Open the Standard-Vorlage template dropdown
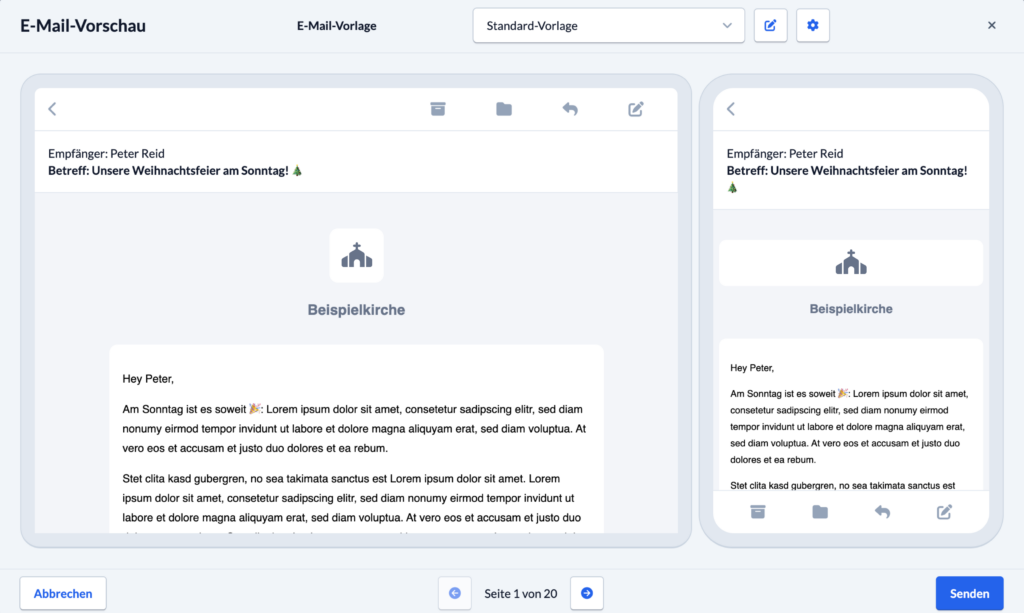 [x=609, y=25]
